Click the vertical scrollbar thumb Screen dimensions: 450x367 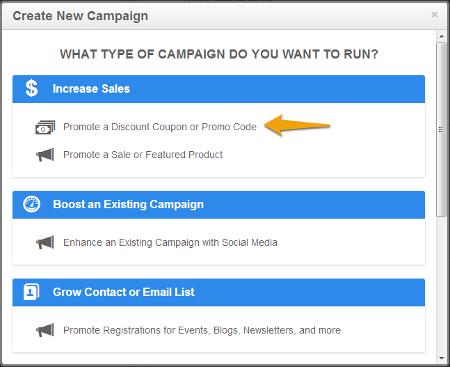(442, 129)
